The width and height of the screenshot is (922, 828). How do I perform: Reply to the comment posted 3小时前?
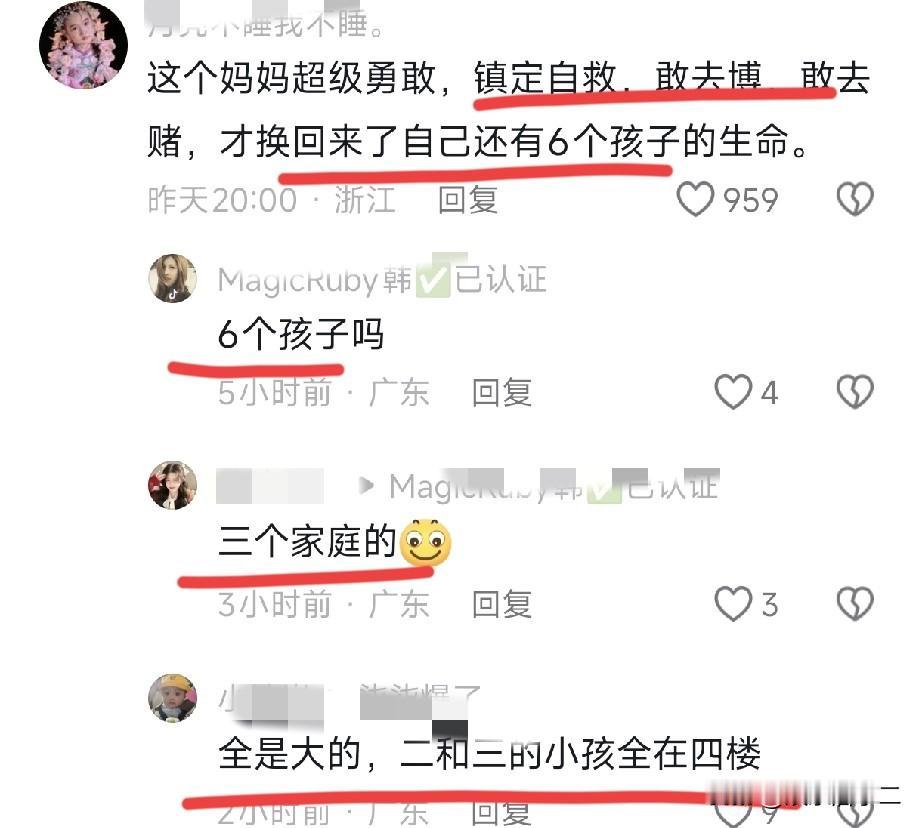pyautogui.click(x=502, y=604)
